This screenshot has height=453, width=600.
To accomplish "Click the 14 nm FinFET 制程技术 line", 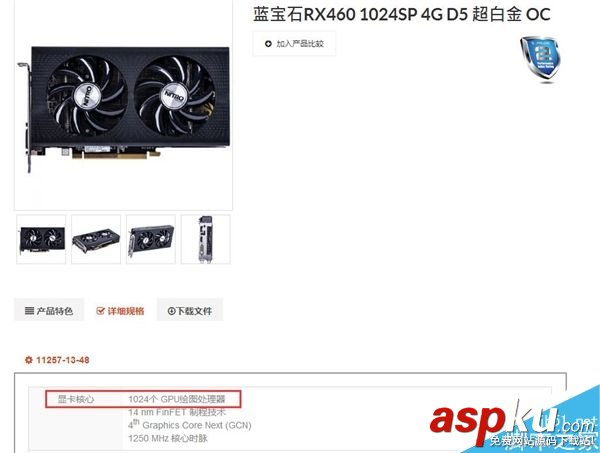I will point(177,412).
